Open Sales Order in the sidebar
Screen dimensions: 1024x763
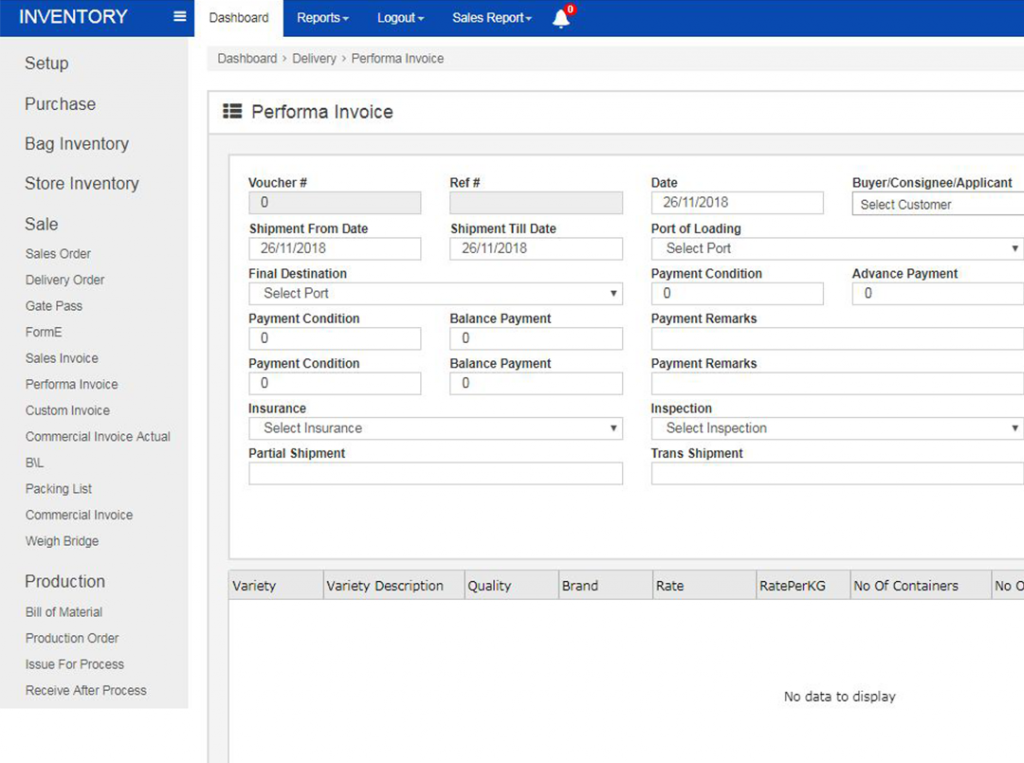tap(58, 253)
